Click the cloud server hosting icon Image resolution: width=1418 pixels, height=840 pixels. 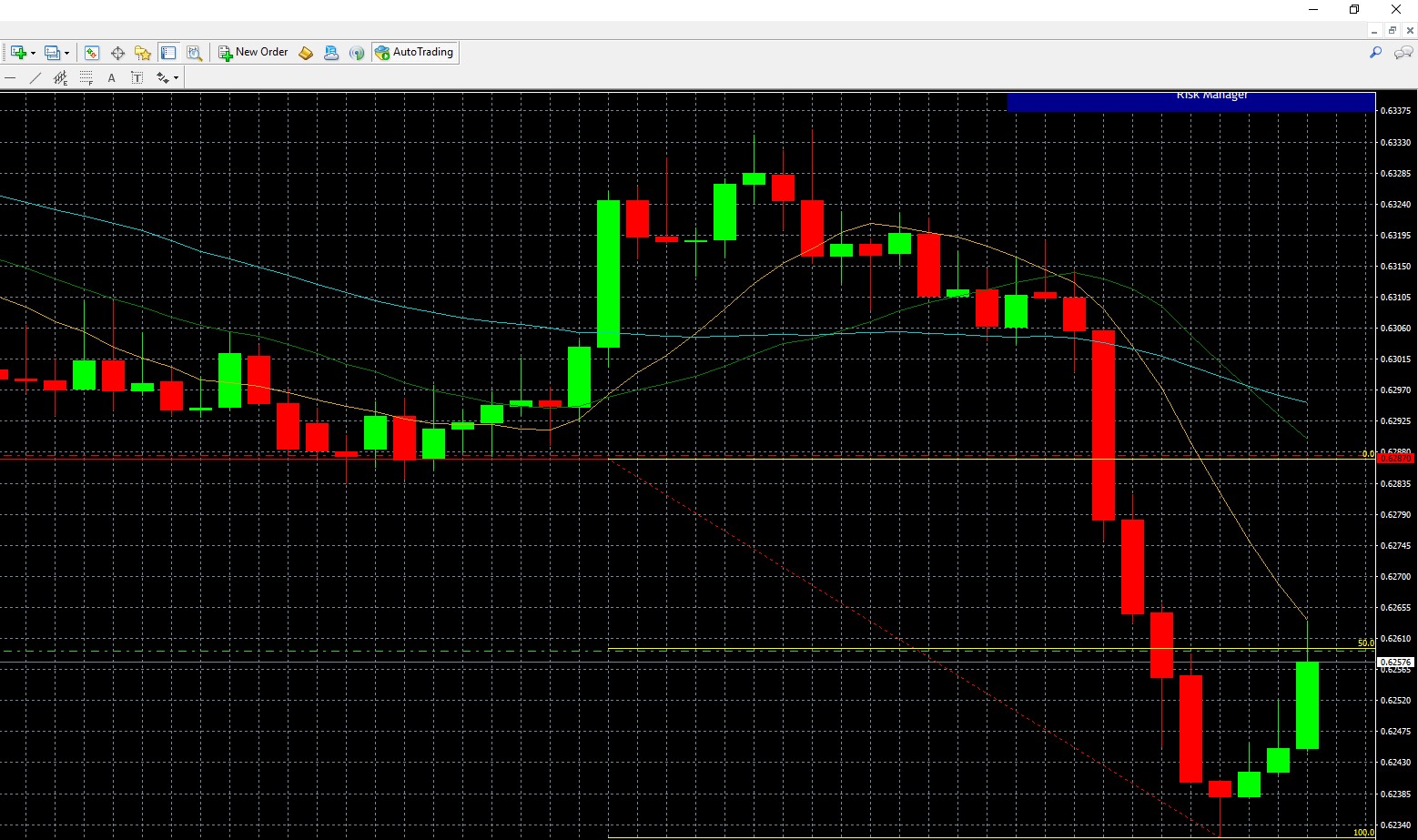(331, 53)
